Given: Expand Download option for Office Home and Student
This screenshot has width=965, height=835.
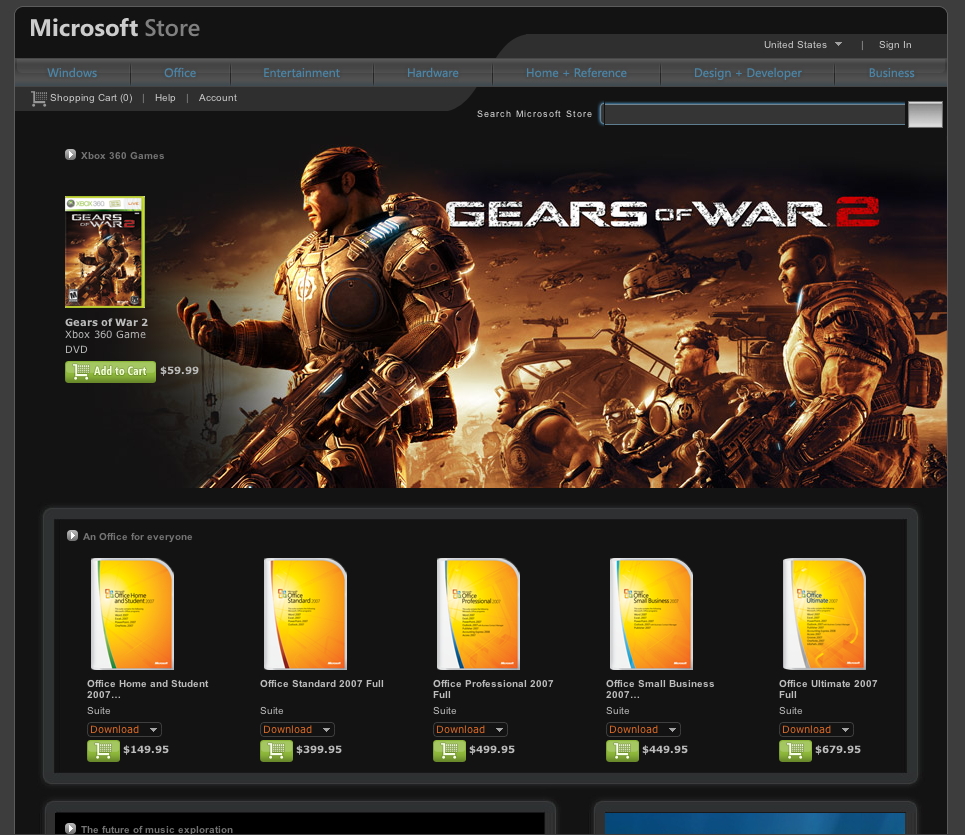Looking at the screenshot, I should click(124, 729).
